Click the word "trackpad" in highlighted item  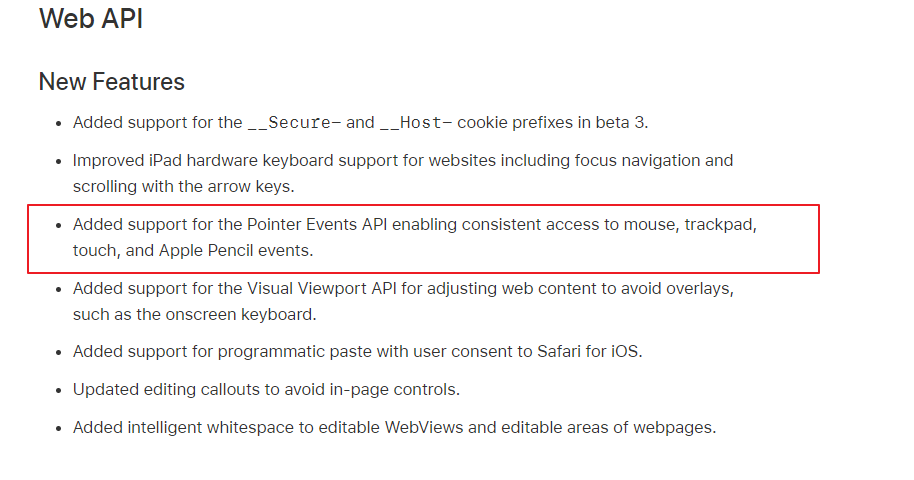(719, 225)
